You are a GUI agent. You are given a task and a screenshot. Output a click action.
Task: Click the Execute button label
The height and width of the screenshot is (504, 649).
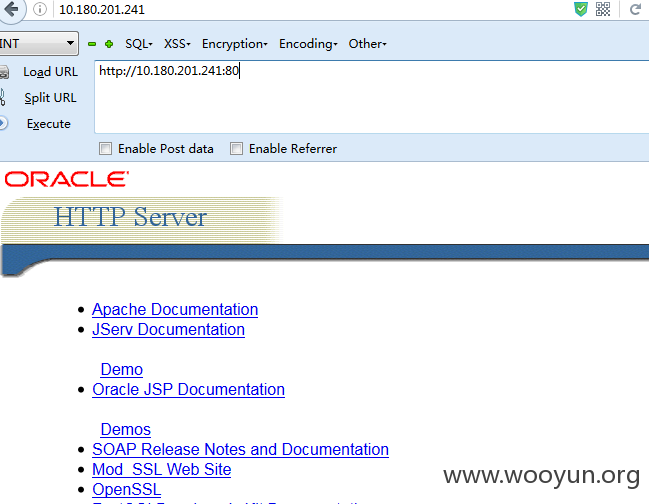click(49, 124)
